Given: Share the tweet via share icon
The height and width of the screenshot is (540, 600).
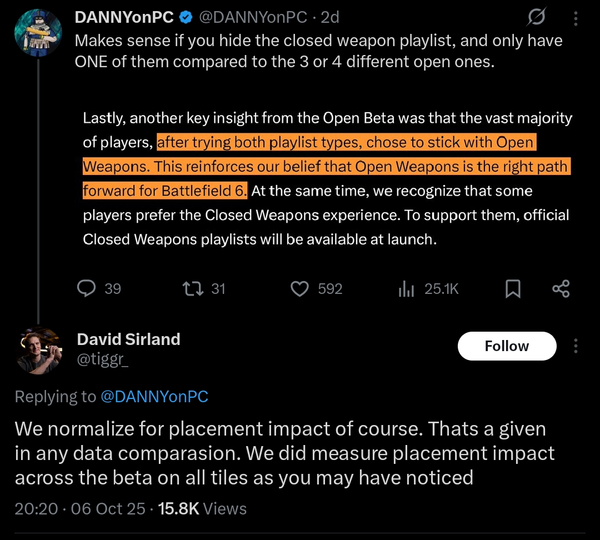Looking at the screenshot, I should (561, 288).
